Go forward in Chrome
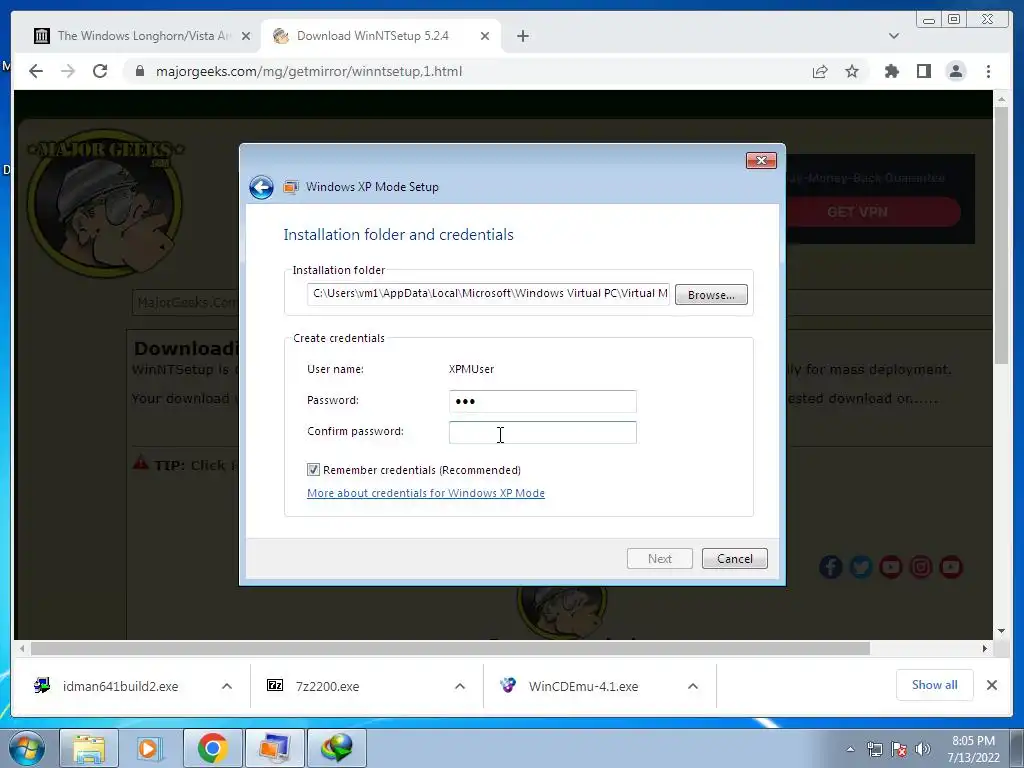Screen dimensions: 1024x768 click(68, 71)
